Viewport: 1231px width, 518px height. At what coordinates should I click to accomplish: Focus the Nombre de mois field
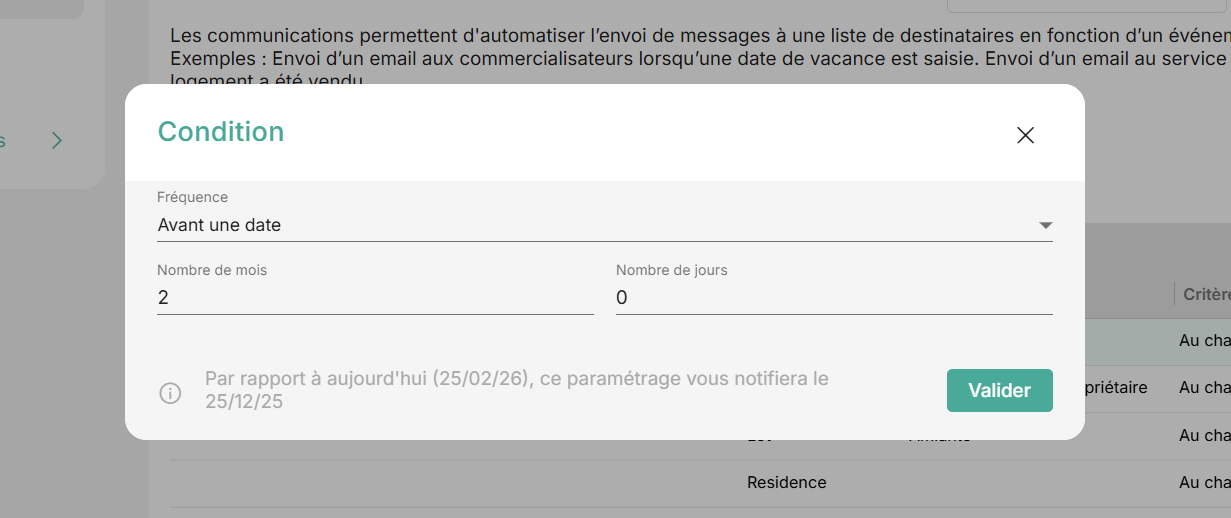[x=375, y=298]
